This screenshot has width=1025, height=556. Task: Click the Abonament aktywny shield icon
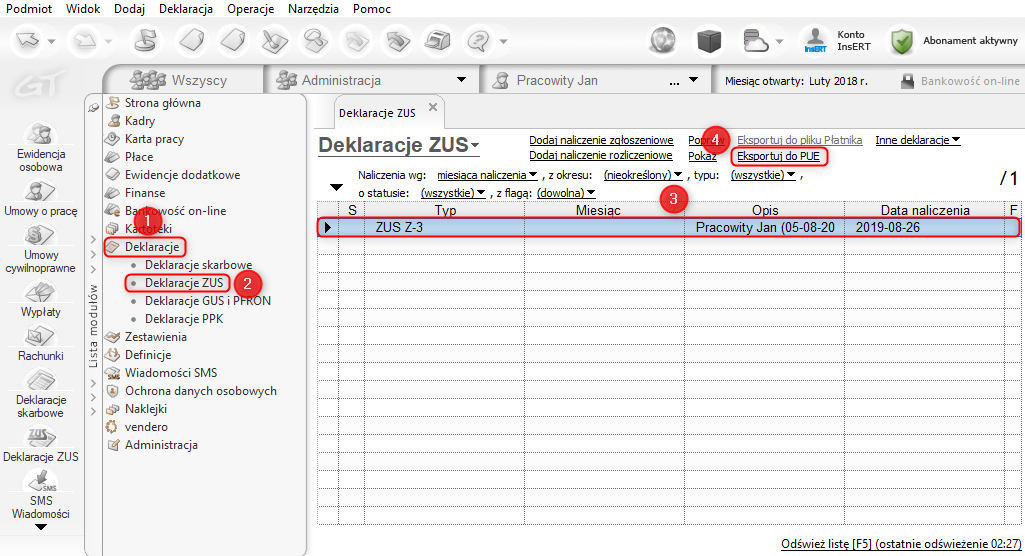coord(902,41)
